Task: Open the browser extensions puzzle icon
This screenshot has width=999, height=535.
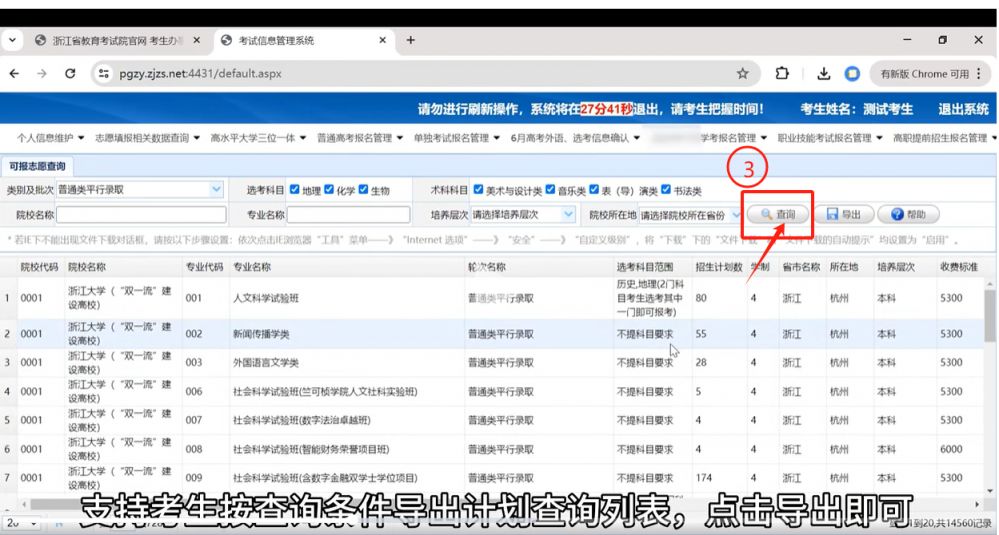Action: pos(782,74)
